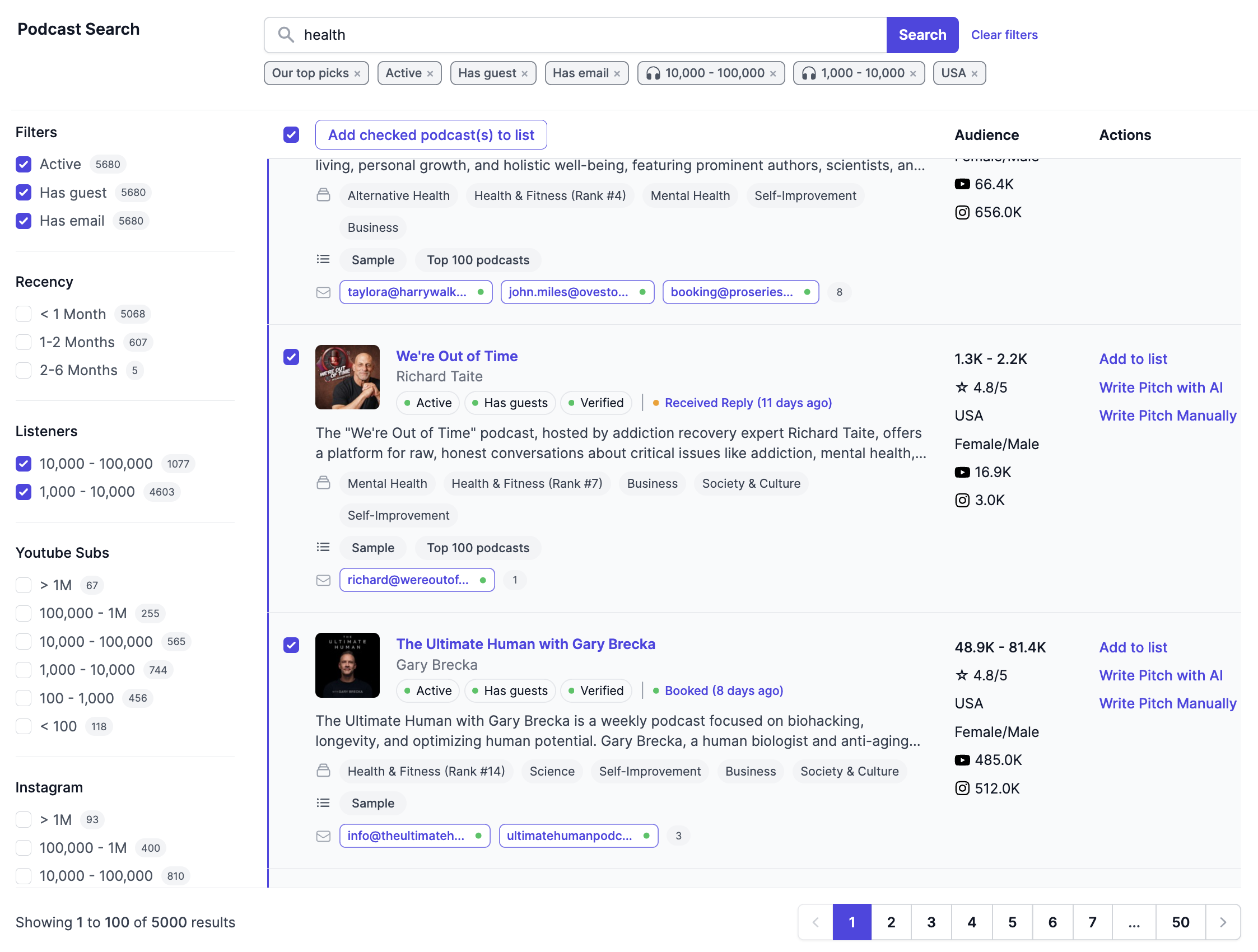Viewport: 1258px width, 952px height.
Task: Click category icon beside Mental Health first tag
Action: point(323,483)
